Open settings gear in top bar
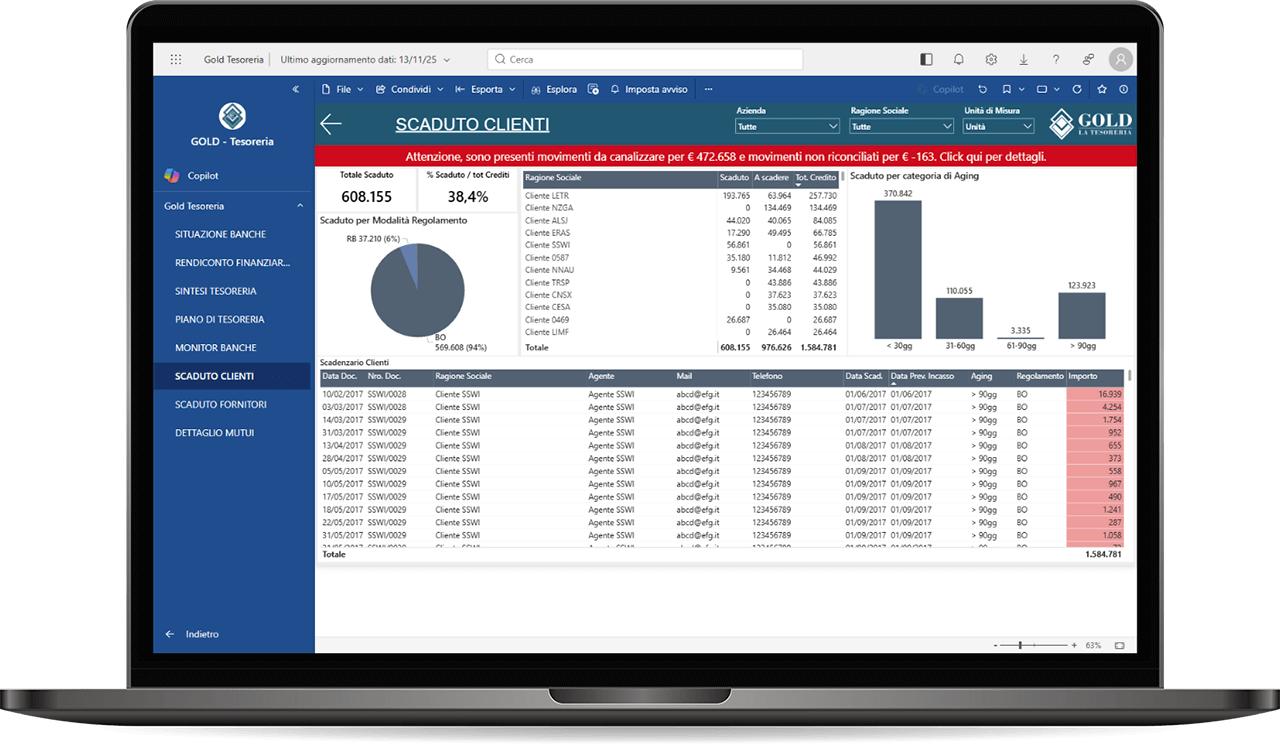The width and height of the screenshot is (1280, 745). pyautogui.click(x=991, y=60)
